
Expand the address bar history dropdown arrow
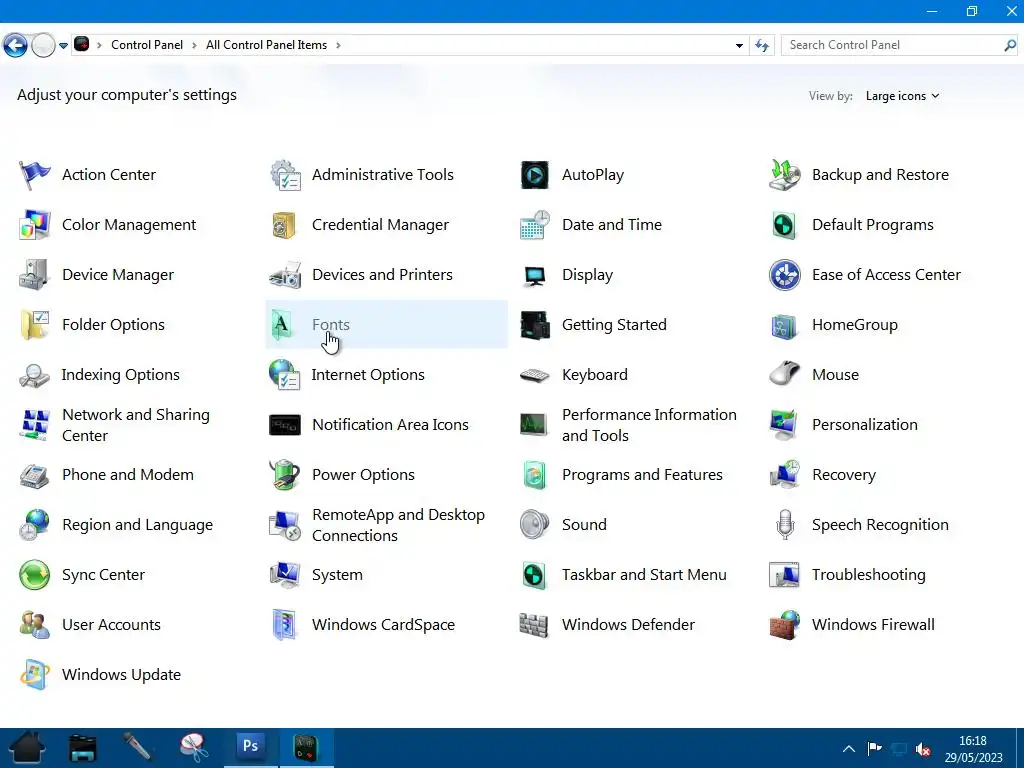click(739, 45)
